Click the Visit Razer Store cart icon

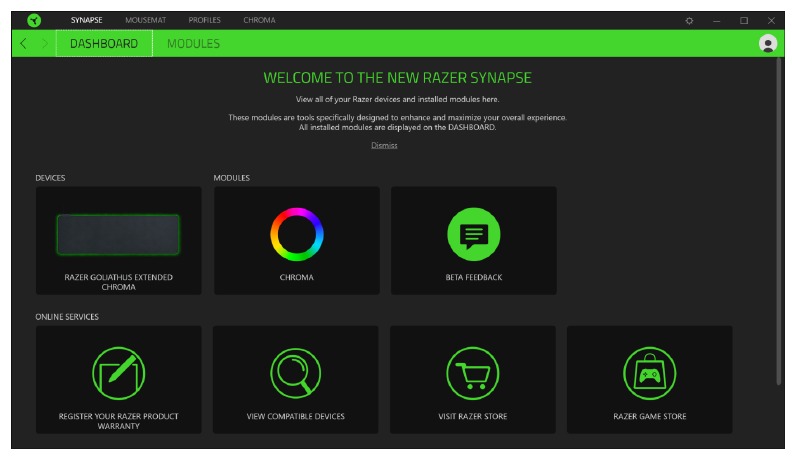point(473,373)
